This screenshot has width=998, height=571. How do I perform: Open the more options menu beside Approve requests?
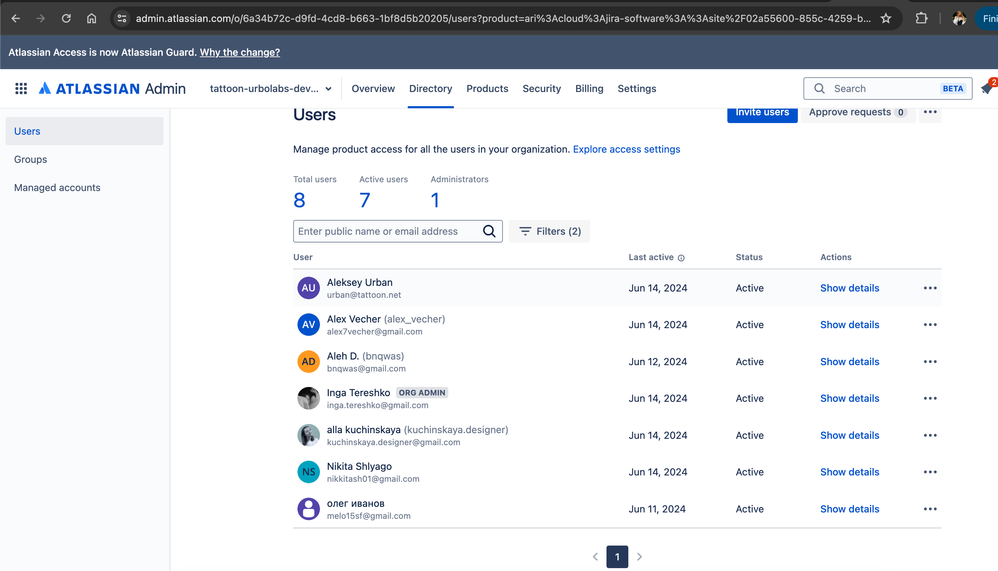[x=930, y=113]
